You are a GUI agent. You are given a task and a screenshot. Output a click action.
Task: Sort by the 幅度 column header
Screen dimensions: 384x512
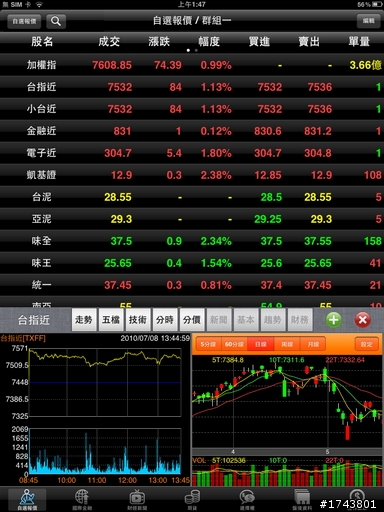209,42
